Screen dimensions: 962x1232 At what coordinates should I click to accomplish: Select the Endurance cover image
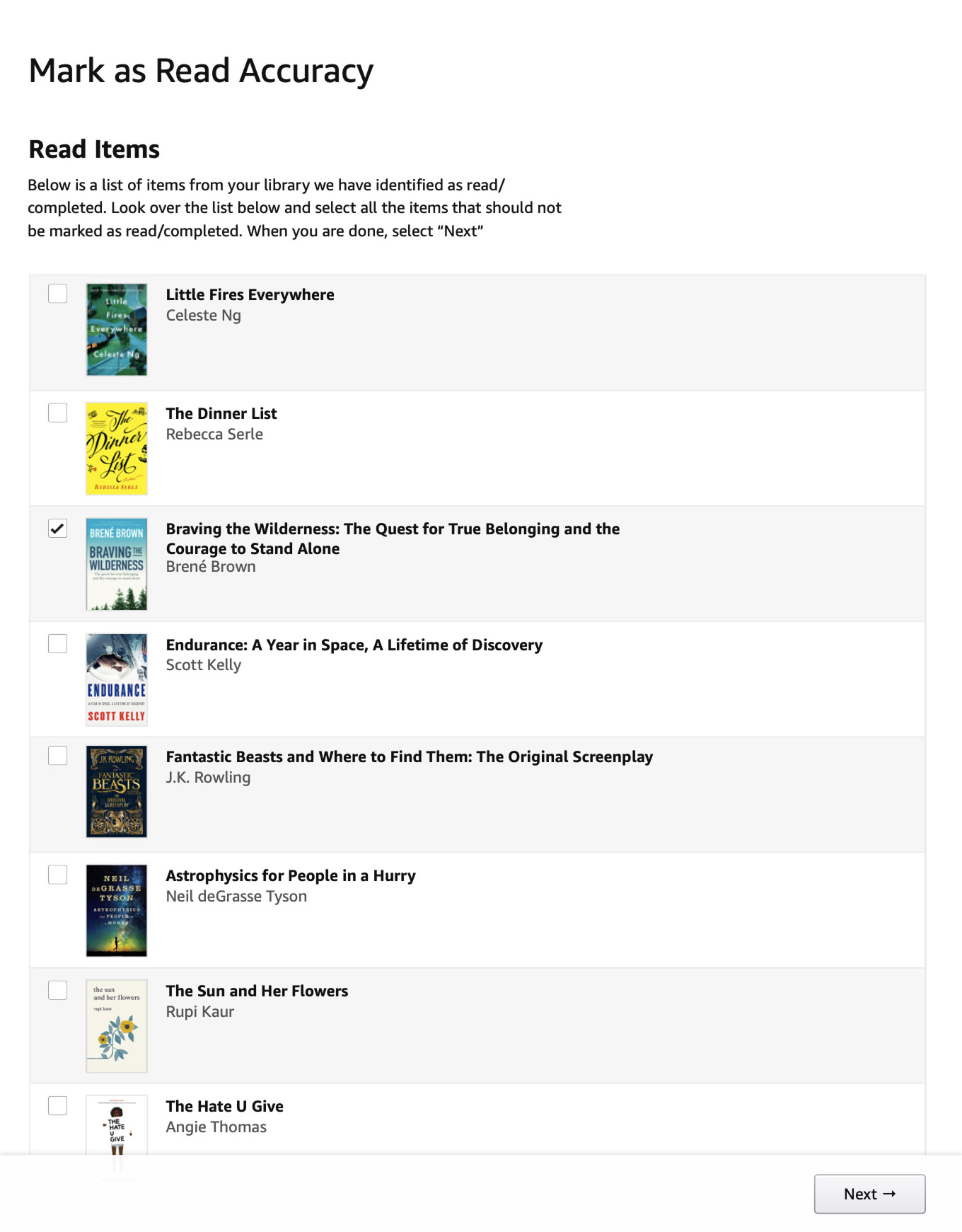(117, 679)
